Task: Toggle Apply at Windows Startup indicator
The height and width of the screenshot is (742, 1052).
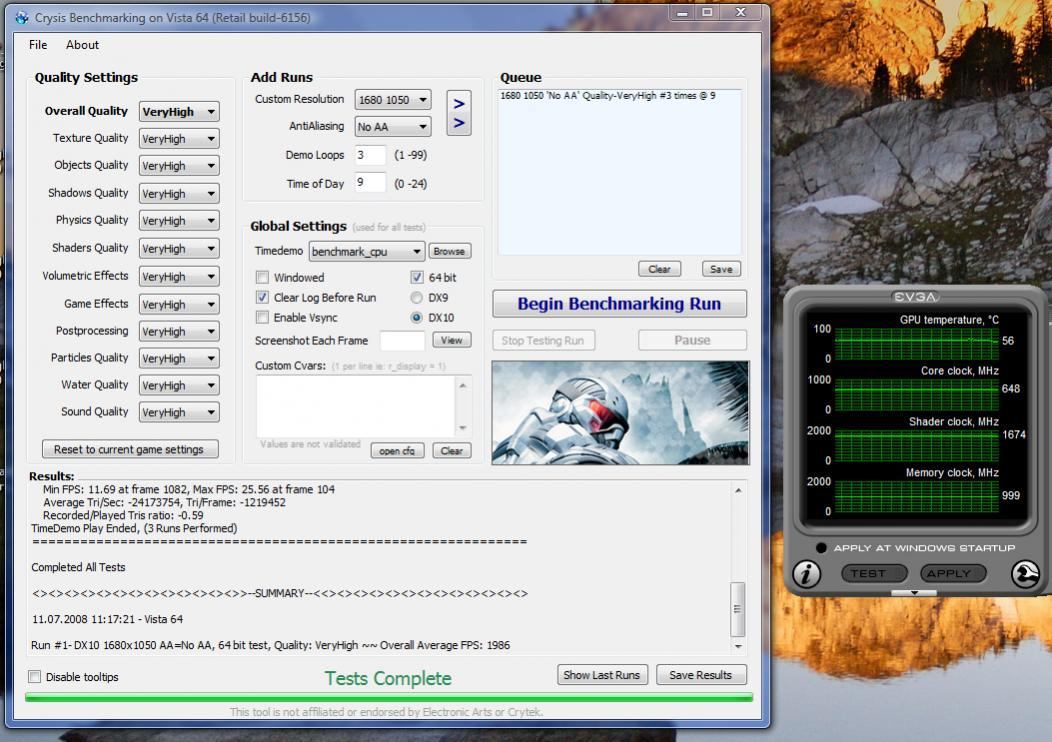Action: [x=821, y=547]
